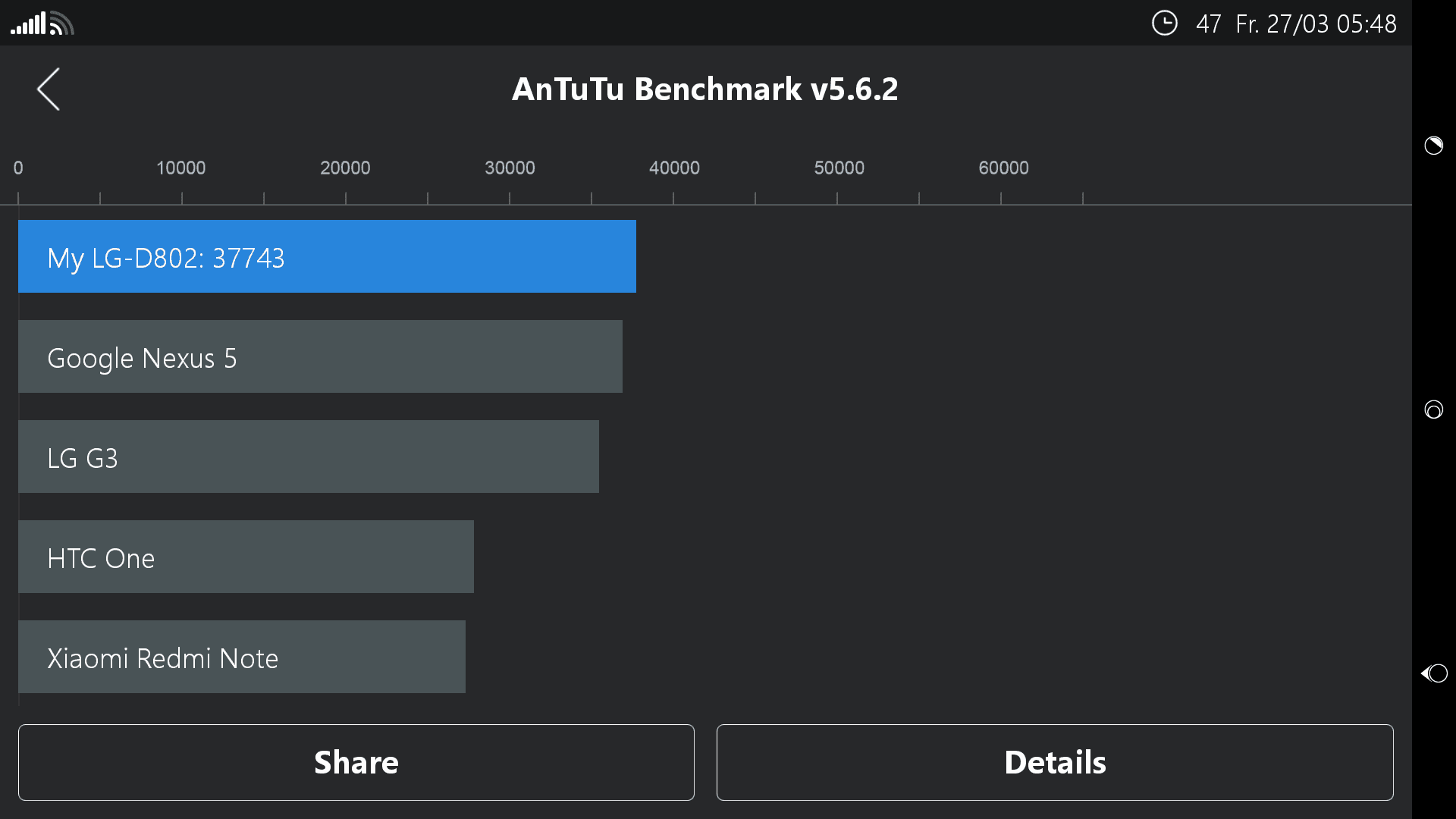Screen dimensions: 1456x819
Task: Tap the 40000 axis label
Action: pyautogui.click(x=674, y=168)
